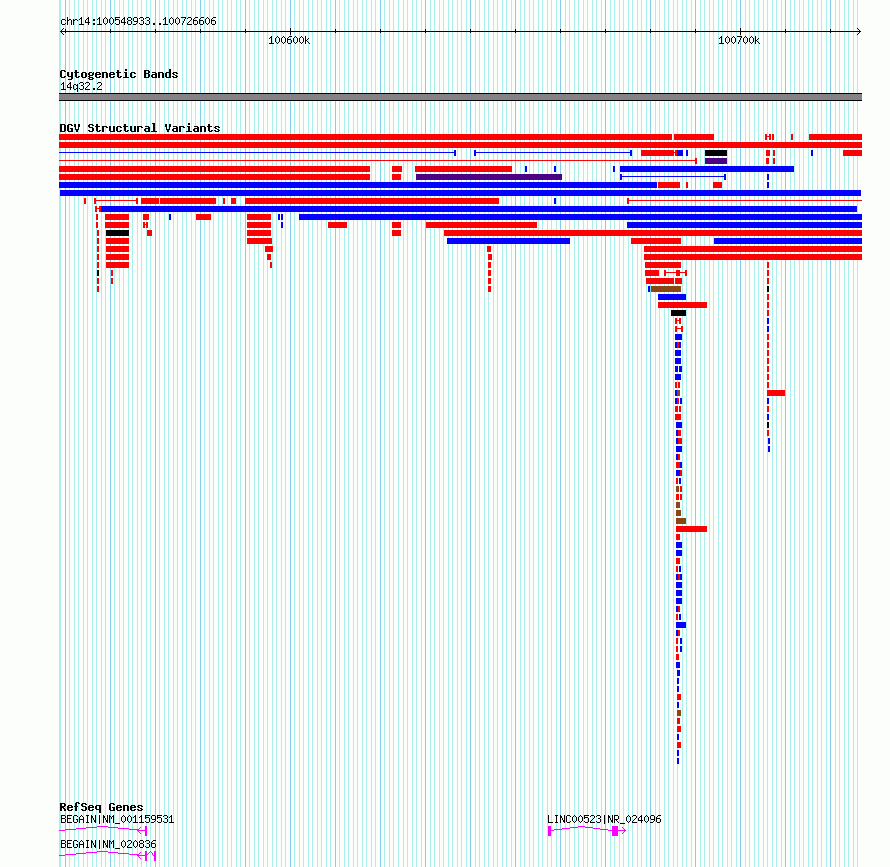Click the 100600k ruler tick label
890x867 pixels.
[x=289, y=40]
